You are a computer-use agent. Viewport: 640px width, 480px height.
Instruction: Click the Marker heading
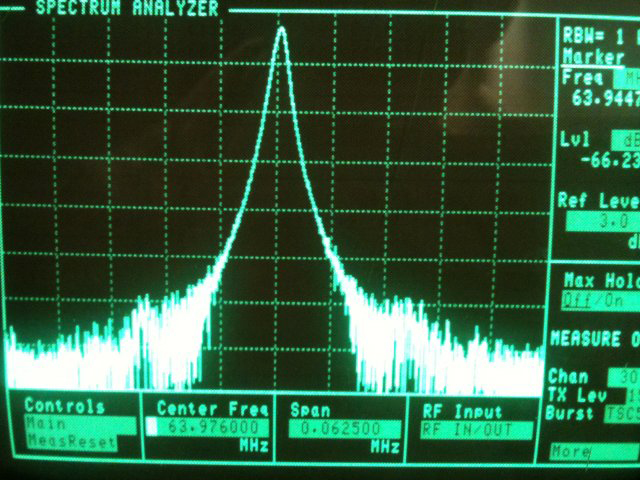(594, 57)
